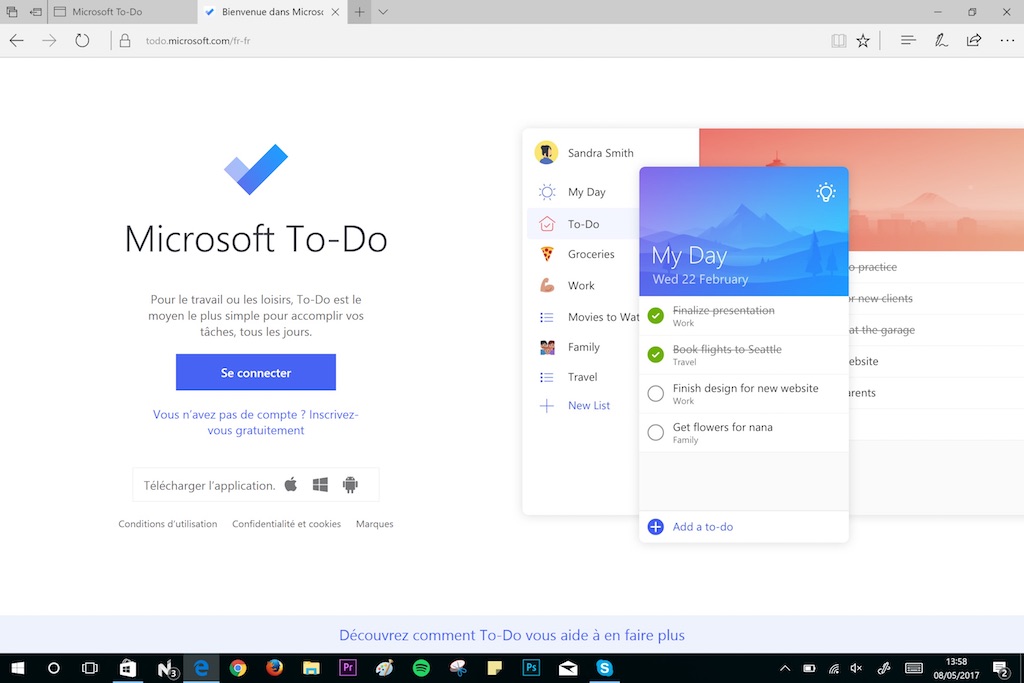Expand hidden icons in the system tray

click(784, 668)
